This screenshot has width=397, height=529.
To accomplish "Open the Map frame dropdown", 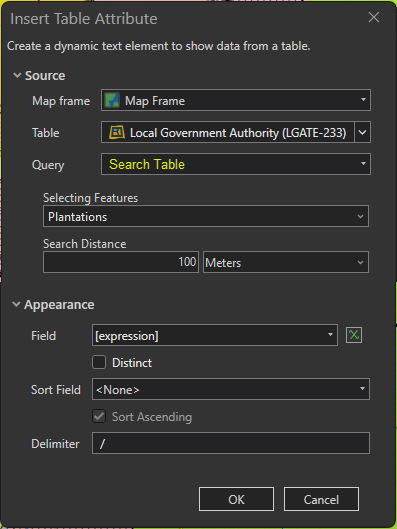I will 236,100.
